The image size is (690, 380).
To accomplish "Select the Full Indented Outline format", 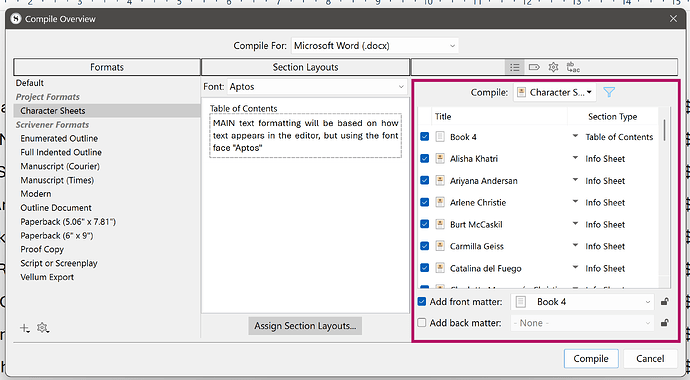I will pyautogui.click(x=61, y=152).
